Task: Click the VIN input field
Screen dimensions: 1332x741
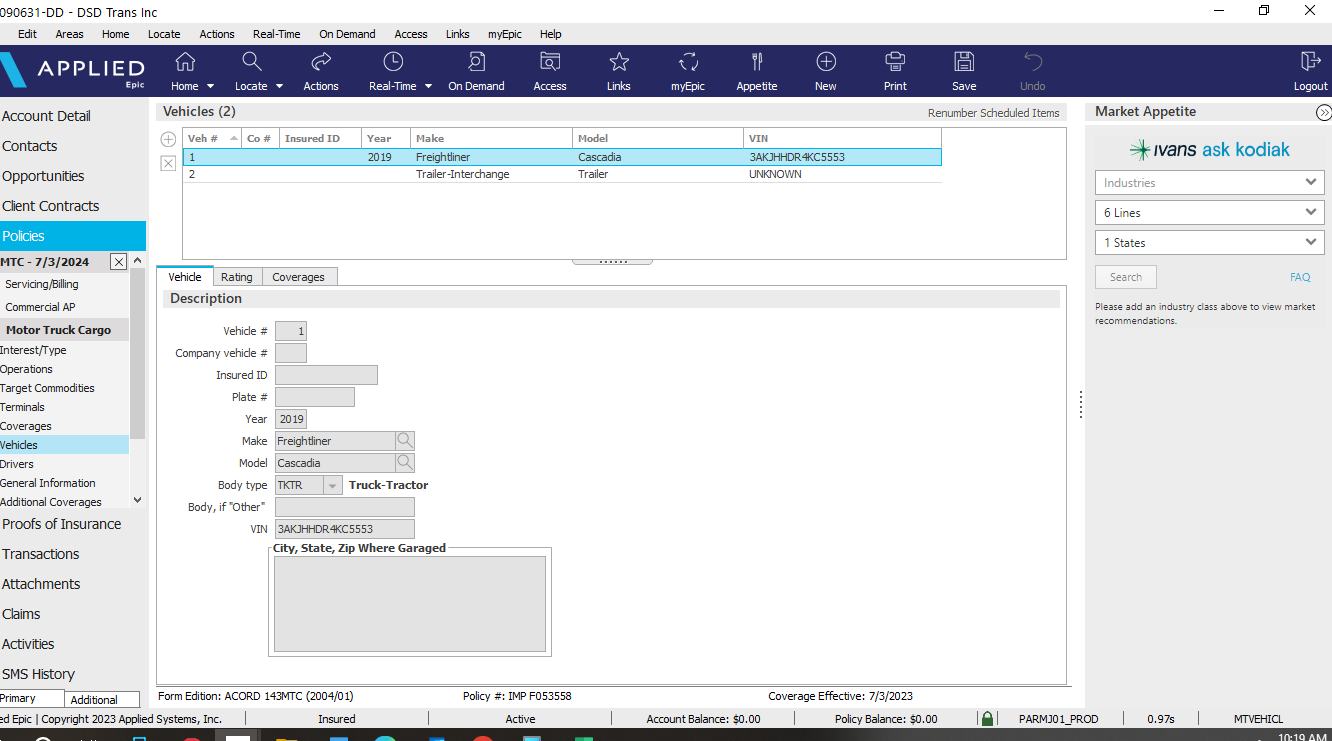Action: click(344, 529)
